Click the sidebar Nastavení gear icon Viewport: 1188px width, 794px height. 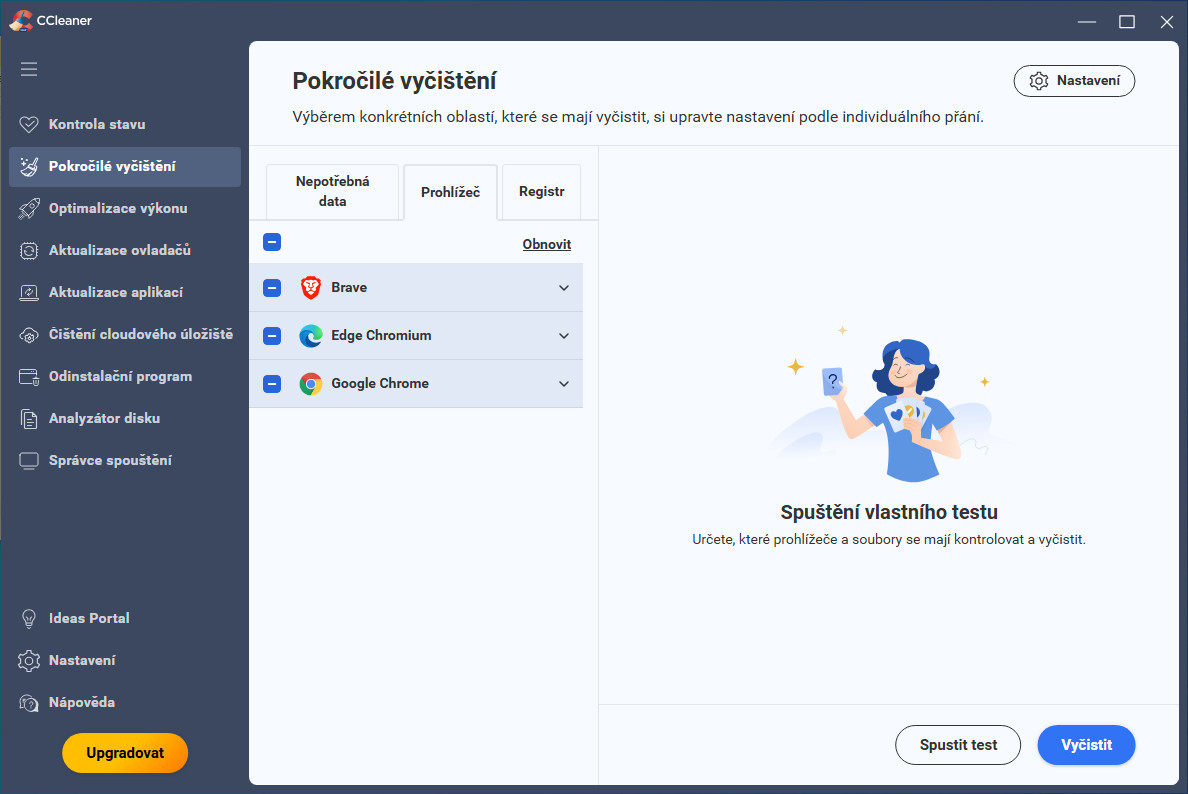coord(29,661)
